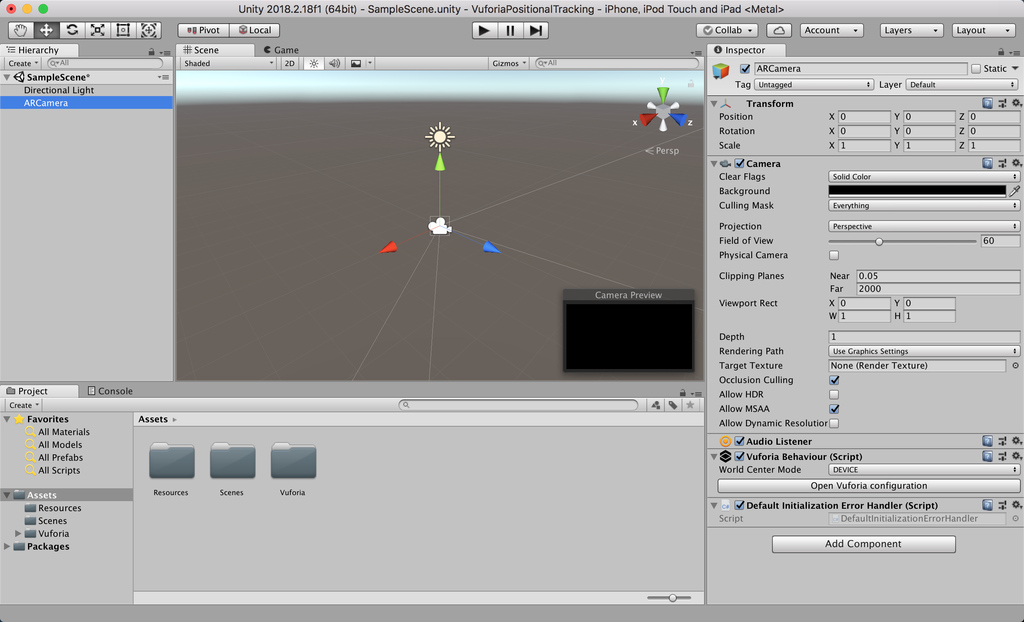Open the Account menu button
Viewport: 1024px width, 622px height.
click(831, 30)
